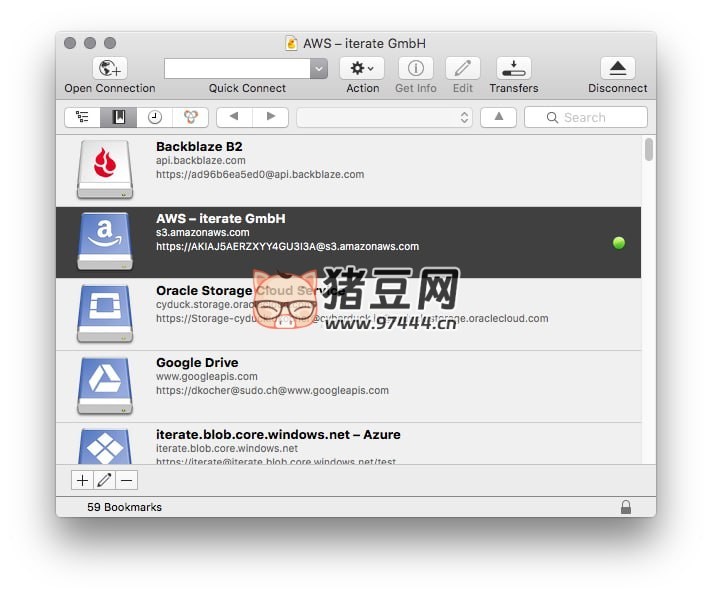
Task: Switch to the outline browser view
Action: (x=82, y=118)
